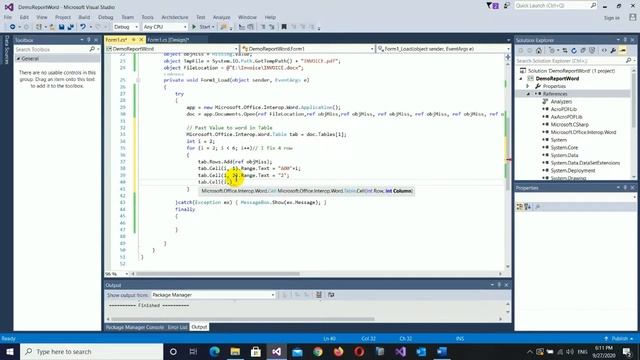Screen dimensions: 640x360
Task: Select the AcroPDFLib reference
Action: coord(563,109)
